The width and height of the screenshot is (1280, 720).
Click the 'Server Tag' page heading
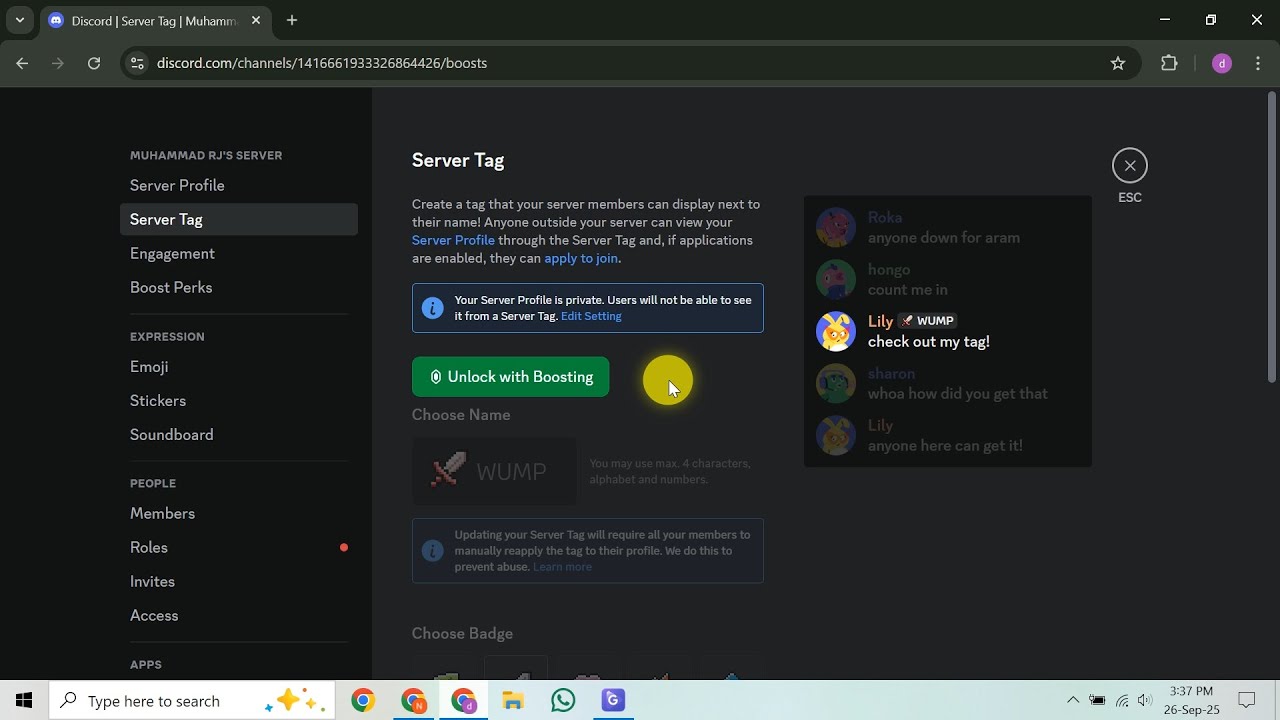click(x=458, y=160)
